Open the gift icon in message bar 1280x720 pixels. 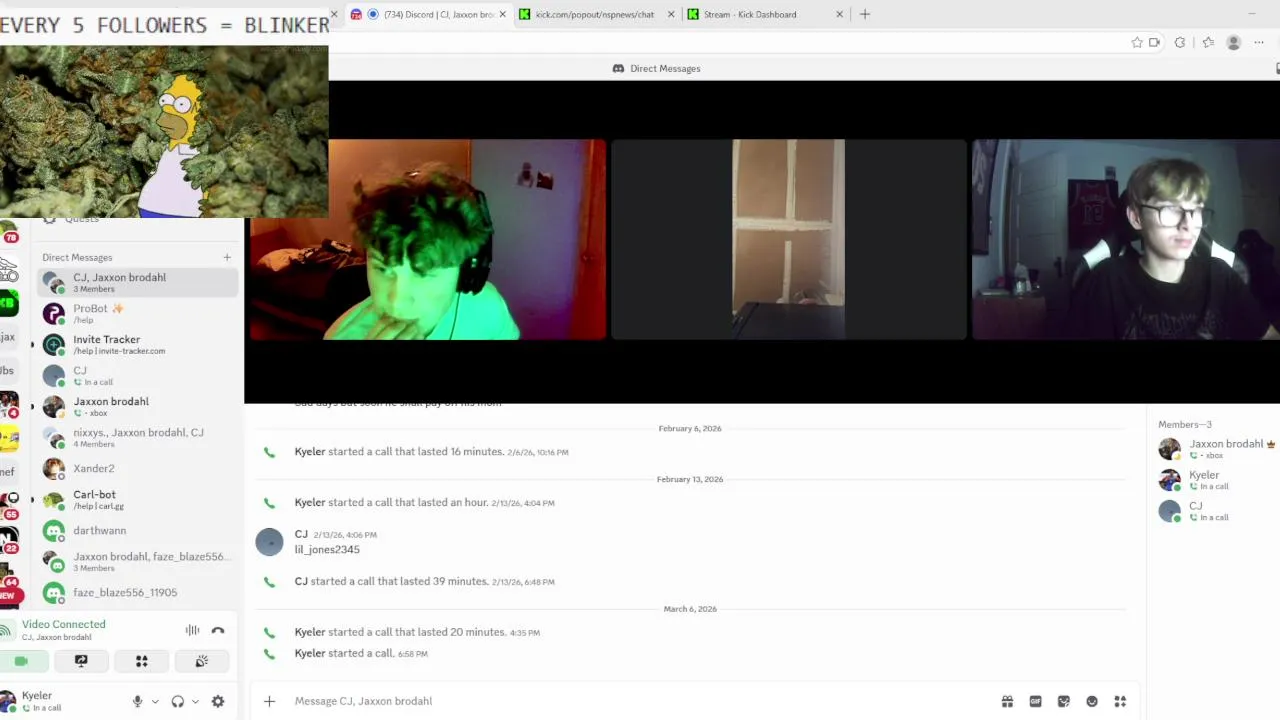pyautogui.click(x=1007, y=701)
